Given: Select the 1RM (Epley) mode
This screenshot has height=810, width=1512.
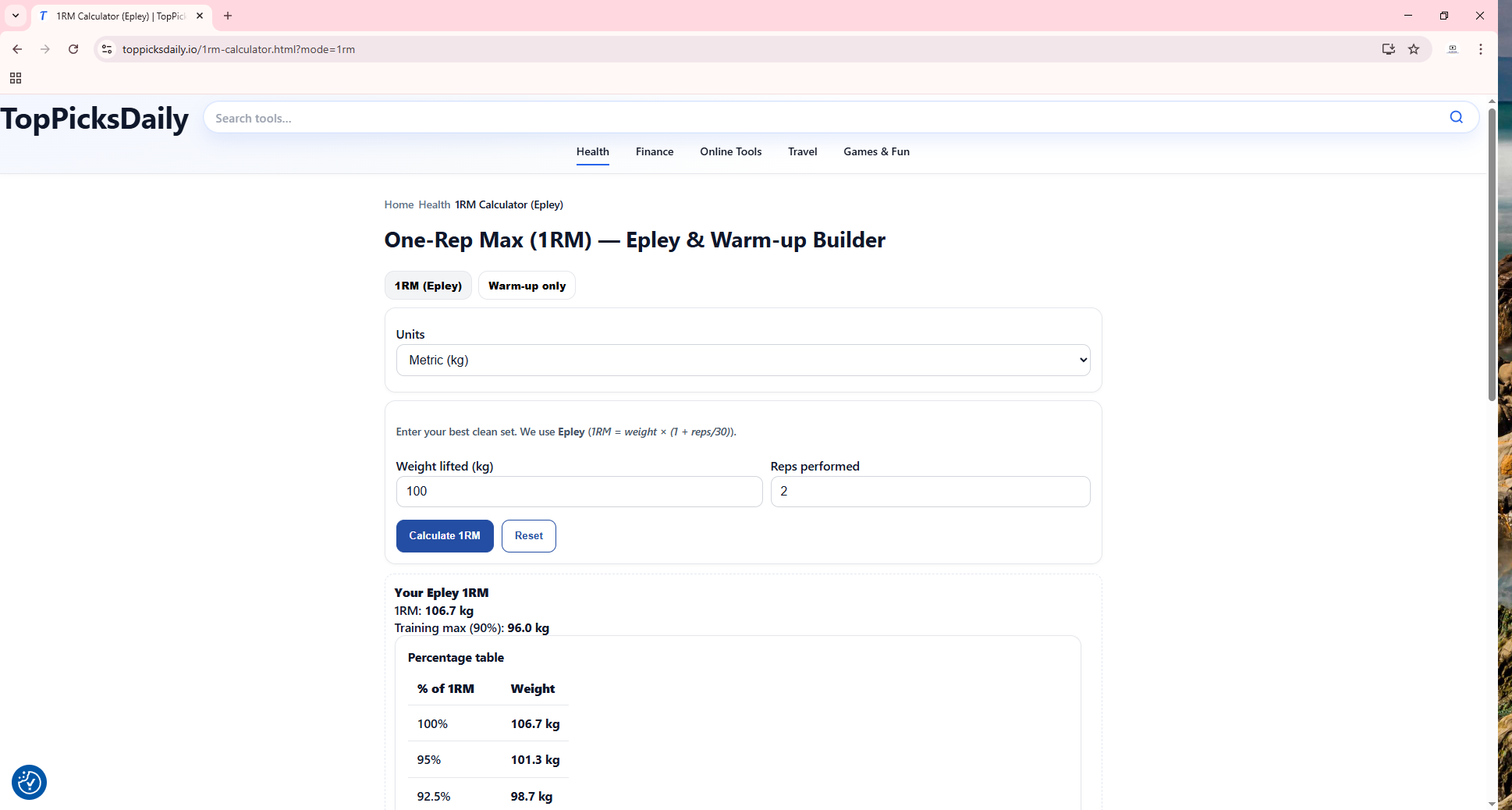Looking at the screenshot, I should coord(428,286).
